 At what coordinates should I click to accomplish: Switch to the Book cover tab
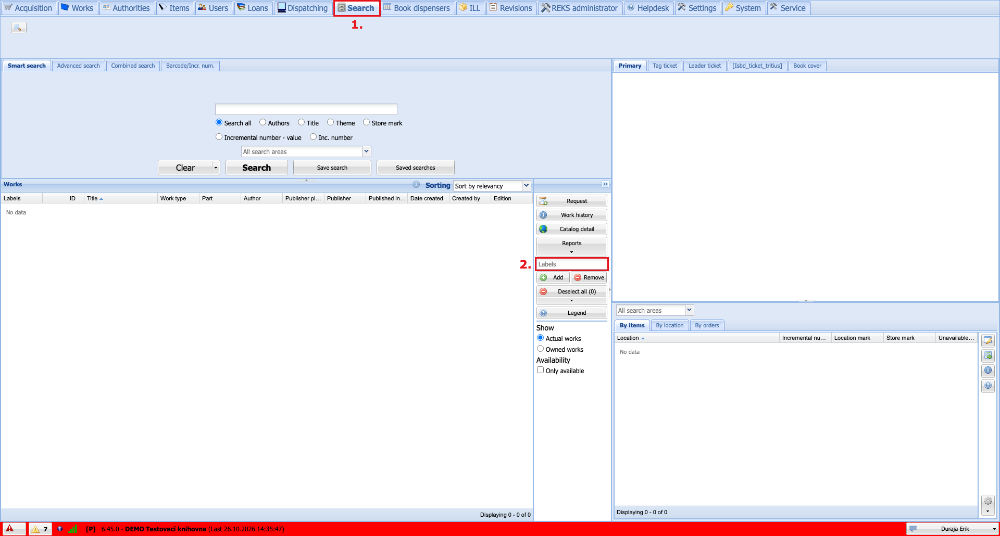pos(807,66)
